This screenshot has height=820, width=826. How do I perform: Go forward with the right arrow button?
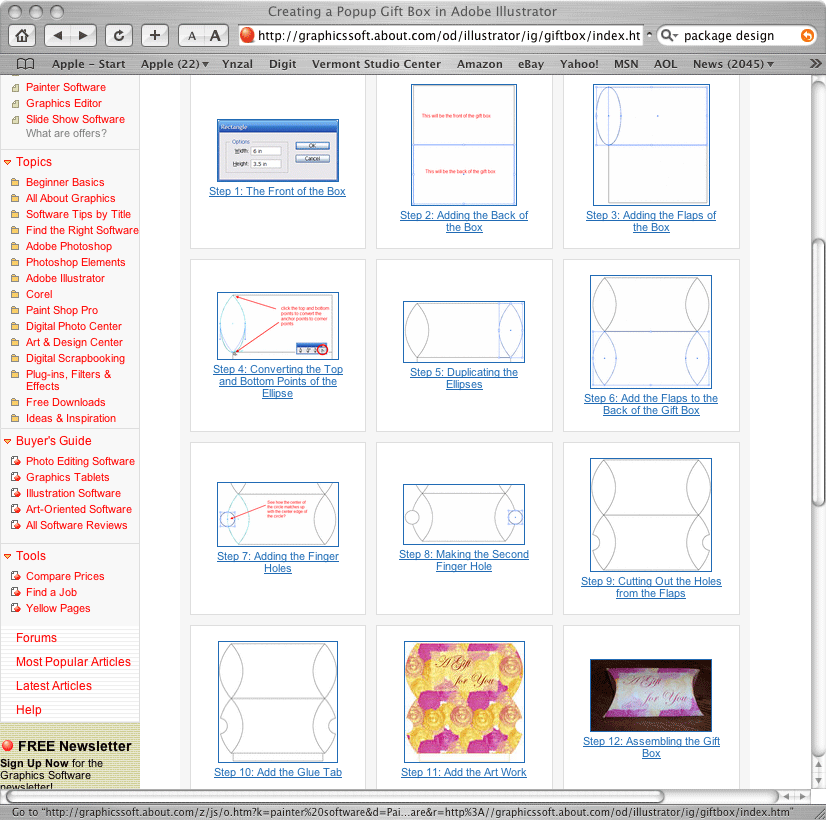click(83, 36)
